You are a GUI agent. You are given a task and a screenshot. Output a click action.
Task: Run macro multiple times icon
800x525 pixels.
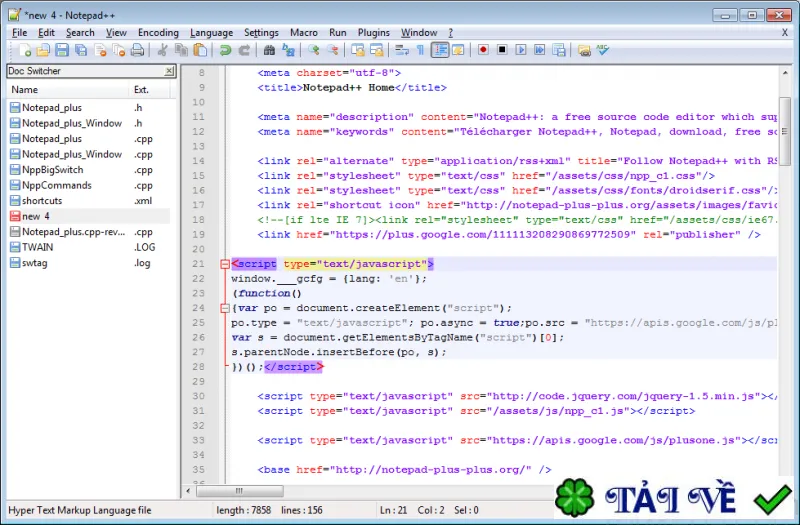pos(539,49)
